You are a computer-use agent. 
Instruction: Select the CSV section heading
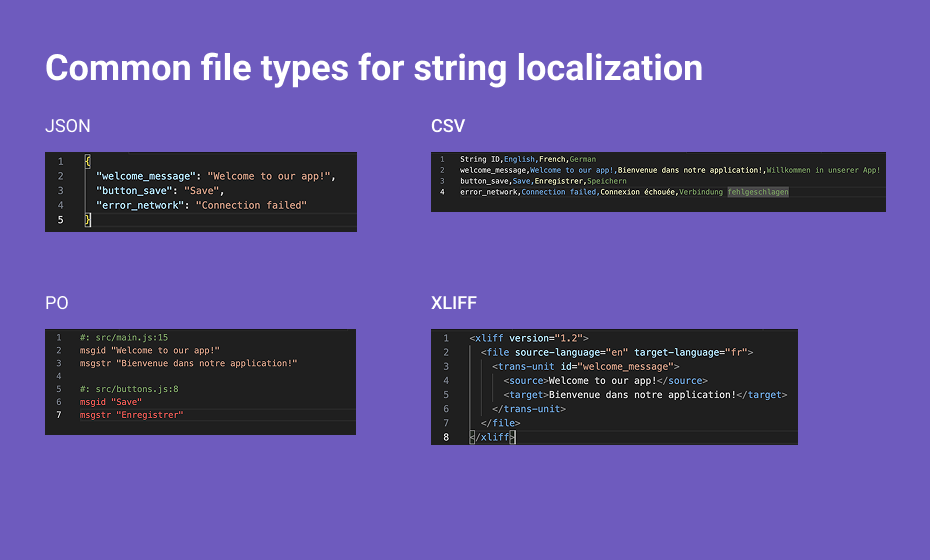pos(448,126)
